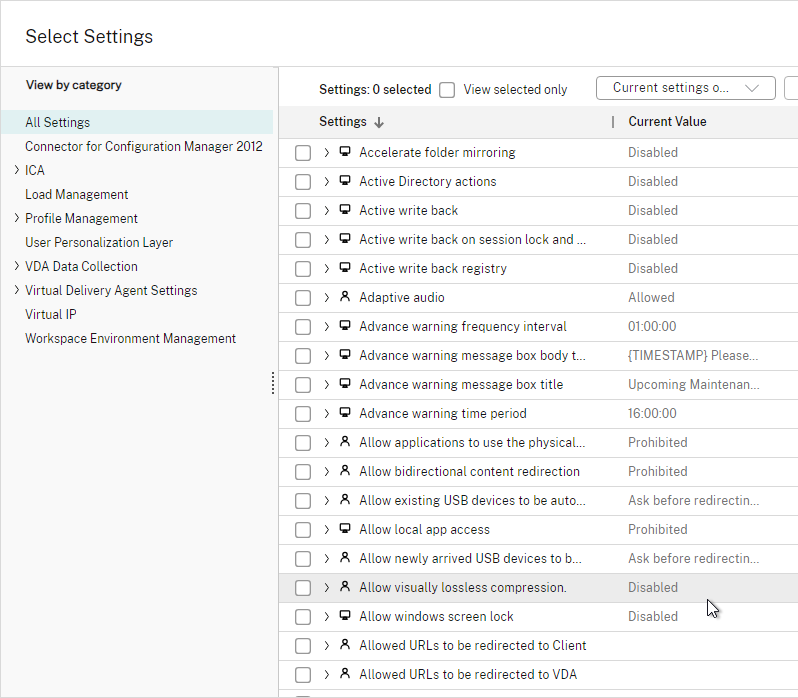Image resolution: width=798 pixels, height=698 pixels.
Task: Click computer icon beside Allow local app access
Action: [x=345, y=529]
